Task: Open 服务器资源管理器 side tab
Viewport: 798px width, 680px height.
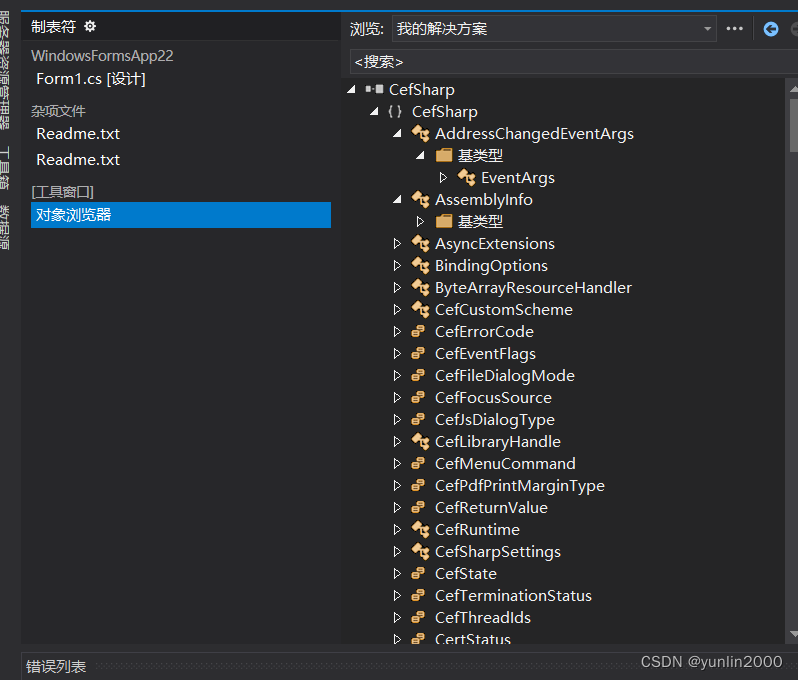Action: (5, 70)
